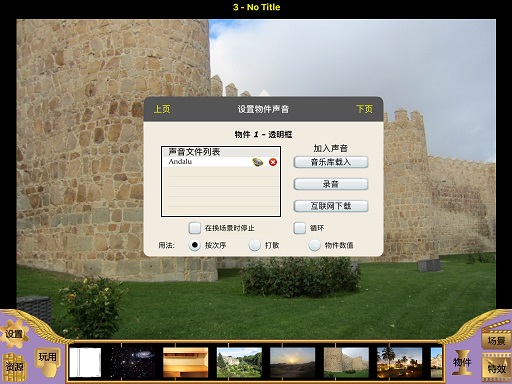Choose the 按次序 radio button
Viewport: 512px width, 384px height.
click(195, 245)
